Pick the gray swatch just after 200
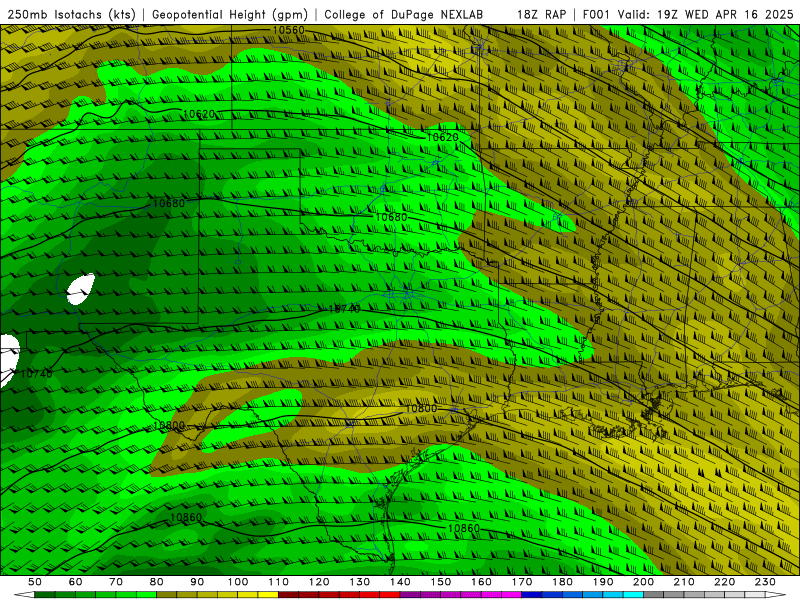Screen dimensions: 800x600 (654, 595)
